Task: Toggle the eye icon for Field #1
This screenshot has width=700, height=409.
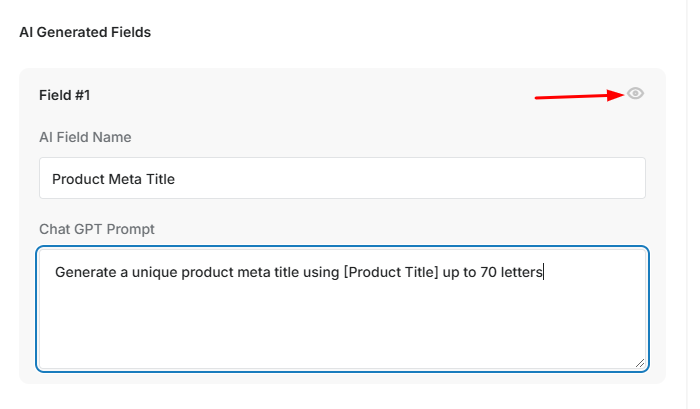Action: click(635, 93)
